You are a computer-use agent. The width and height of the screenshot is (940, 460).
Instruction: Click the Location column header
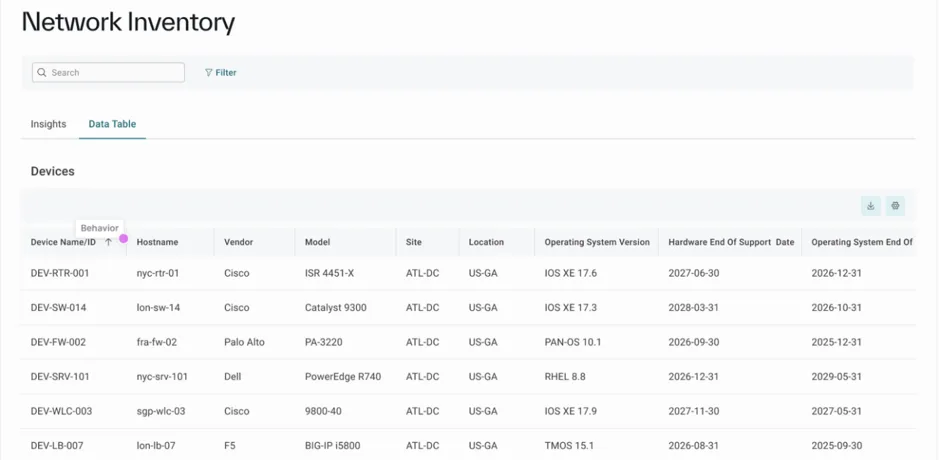point(486,242)
